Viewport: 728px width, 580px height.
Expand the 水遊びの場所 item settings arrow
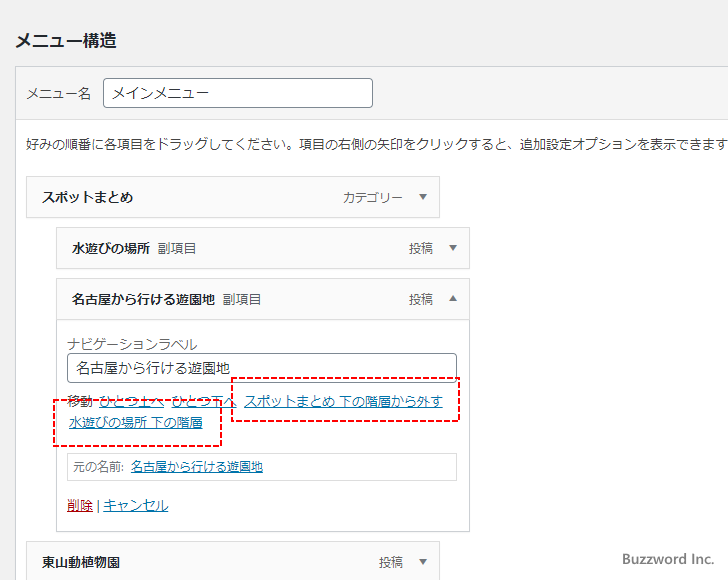pyautogui.click(x=453, y=248)
